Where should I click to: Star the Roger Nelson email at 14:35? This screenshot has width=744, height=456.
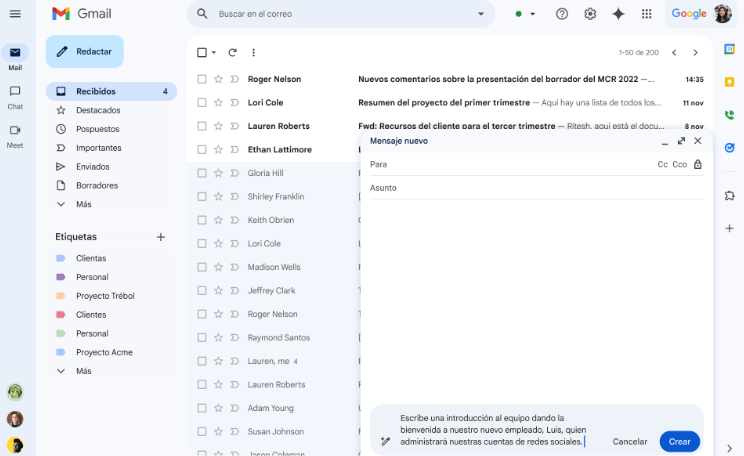pyautogui.click(x=218, y=79)
